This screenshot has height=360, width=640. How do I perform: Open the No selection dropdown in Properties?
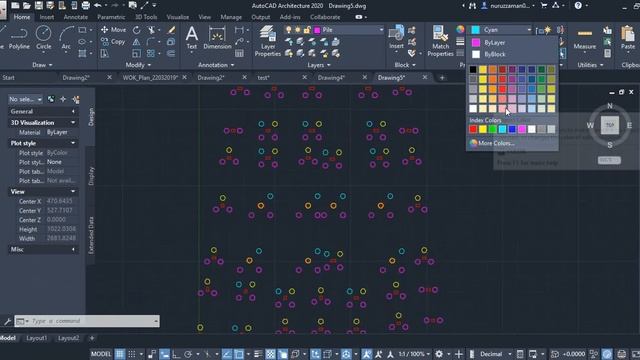(25, 99)
